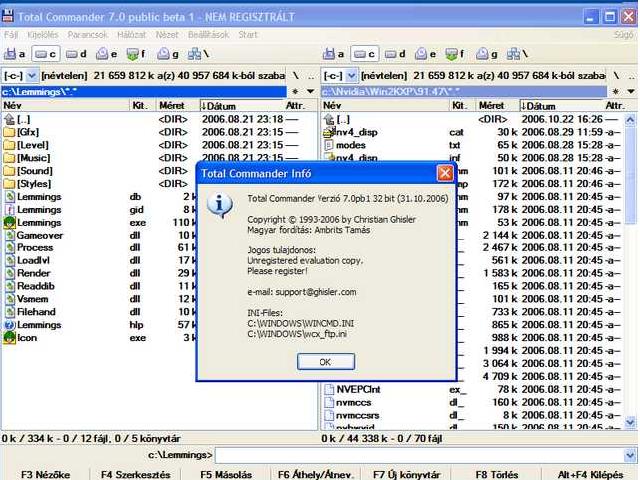The width and height of the screenshot is (640, 480).
Task: Open drive f in right panel
Action: point(456,54)
